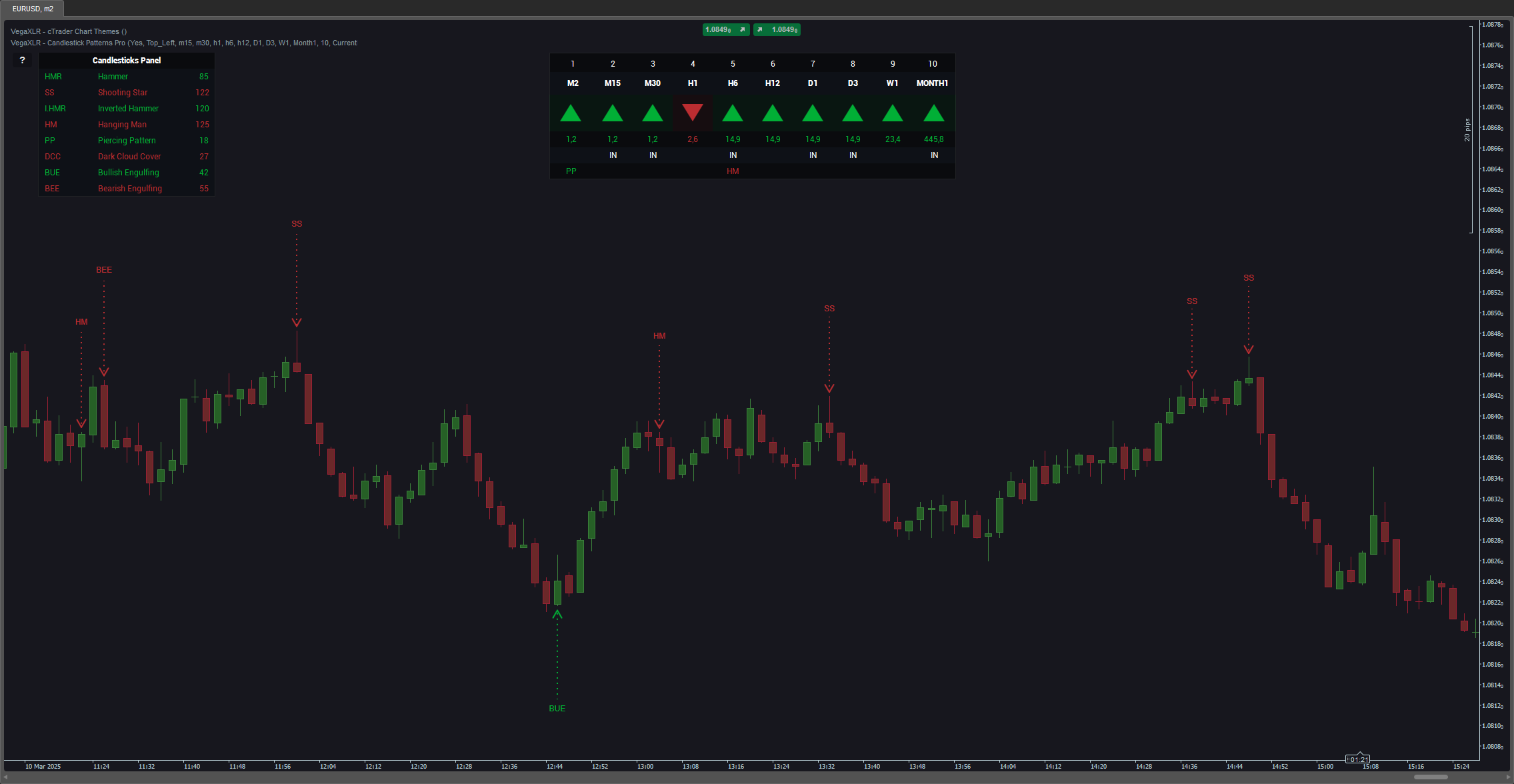The height and width of the screenshot is (784, 1514).
Task: Click the green up triangle under M2
Action: pyautogui.click(x=571, y=113)
